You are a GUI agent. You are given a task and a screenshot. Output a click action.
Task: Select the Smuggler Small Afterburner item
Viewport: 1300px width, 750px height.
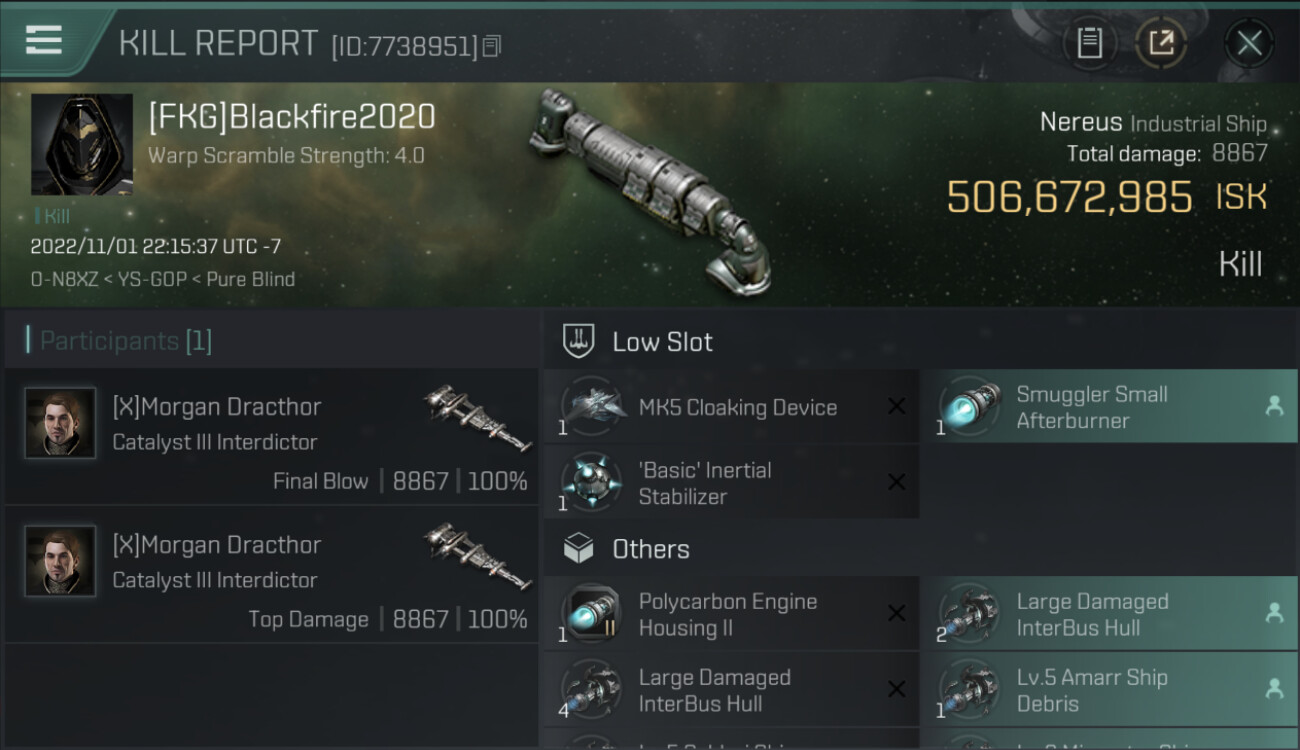tap(1108, 406)
